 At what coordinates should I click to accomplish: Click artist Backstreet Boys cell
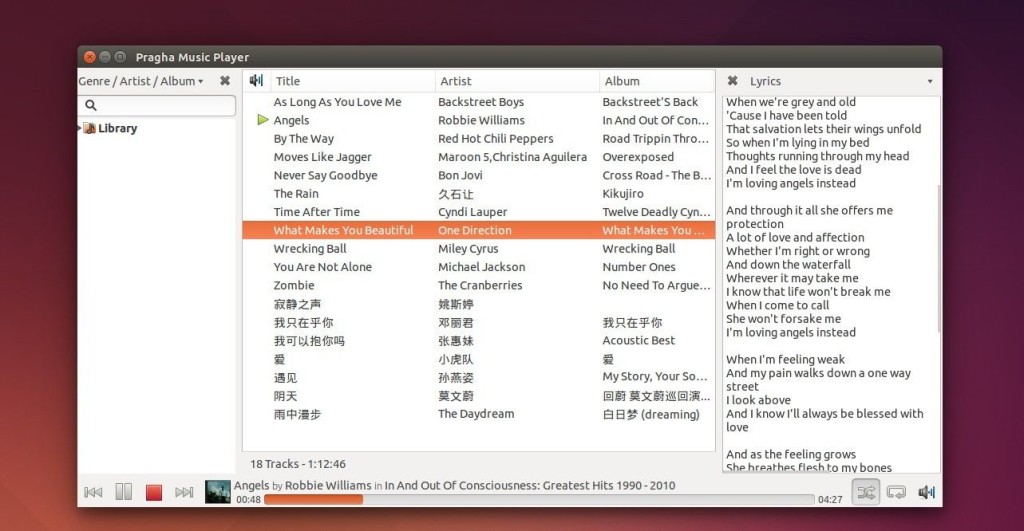pyautogui.click(x=481, y=102)
